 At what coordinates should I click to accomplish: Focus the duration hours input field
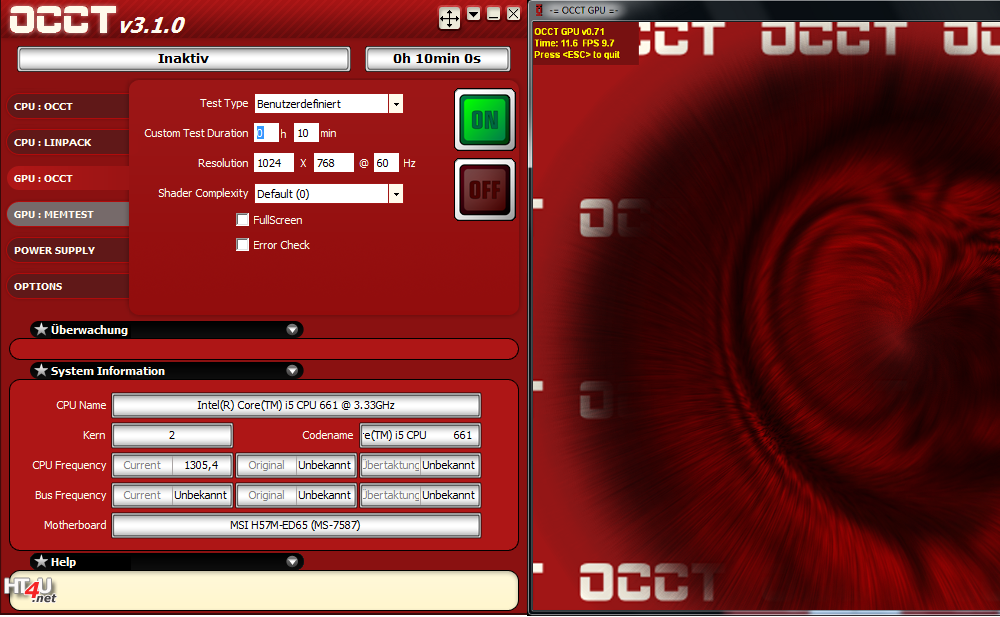click(x=266, y=133)
